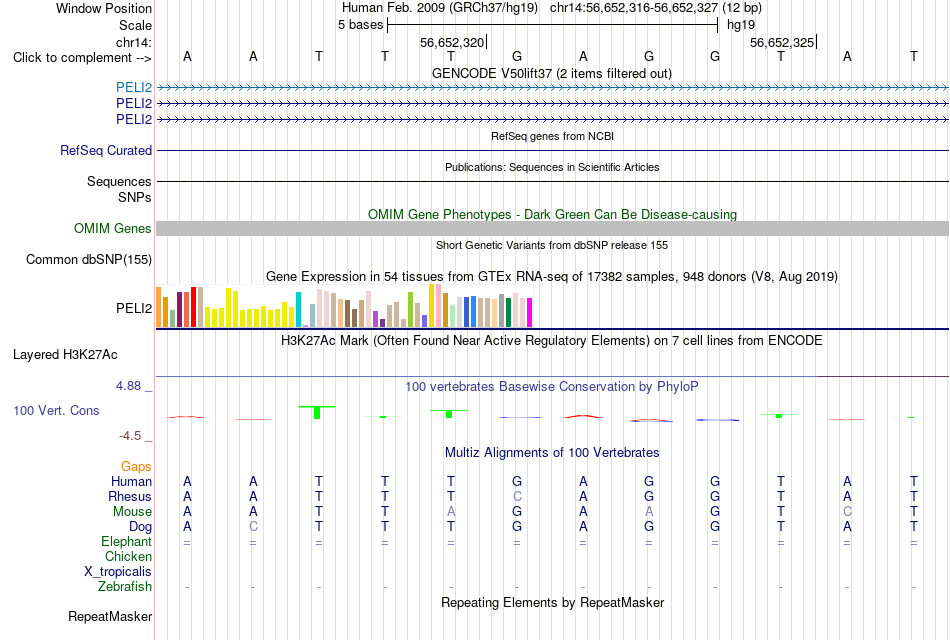The image size is (950, 640).
Task: Select the Zebrafish species label
Action: pyautogui.click(x=125, y=587)
